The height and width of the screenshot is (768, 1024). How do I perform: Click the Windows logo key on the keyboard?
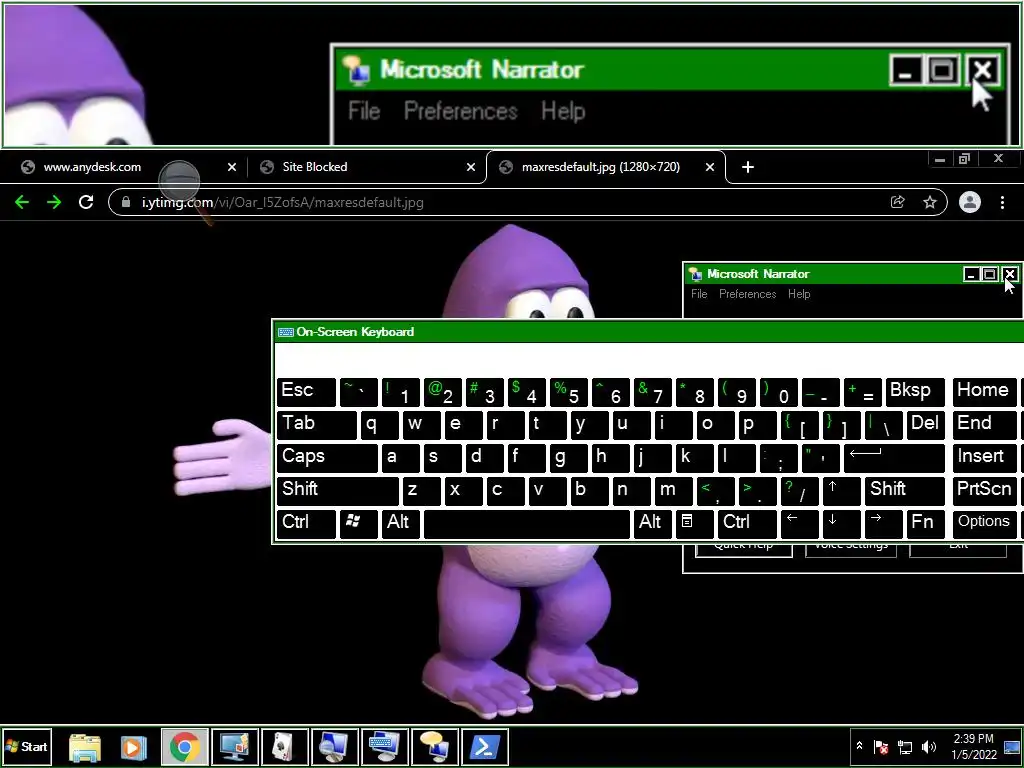[359, 524]
